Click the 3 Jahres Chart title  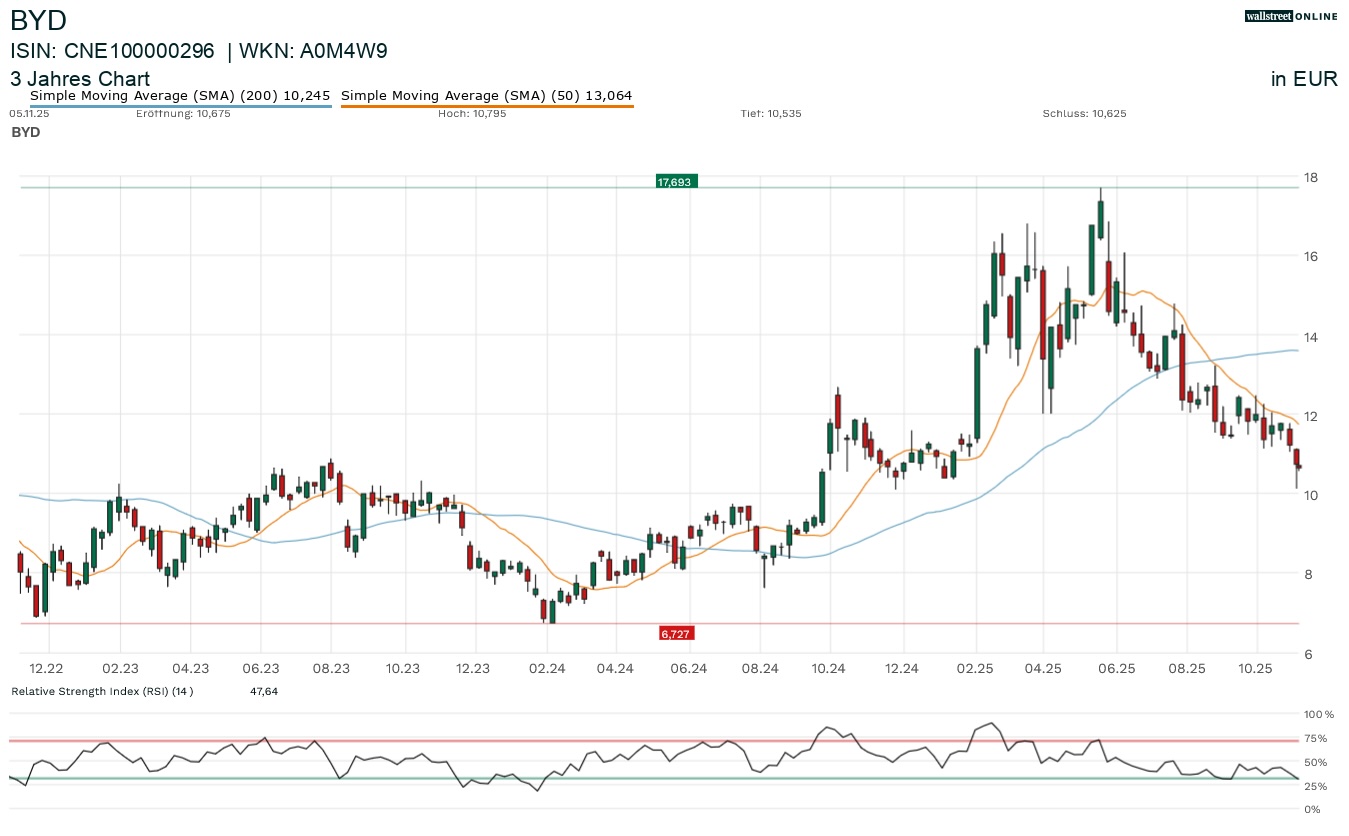tap(80, 79)
